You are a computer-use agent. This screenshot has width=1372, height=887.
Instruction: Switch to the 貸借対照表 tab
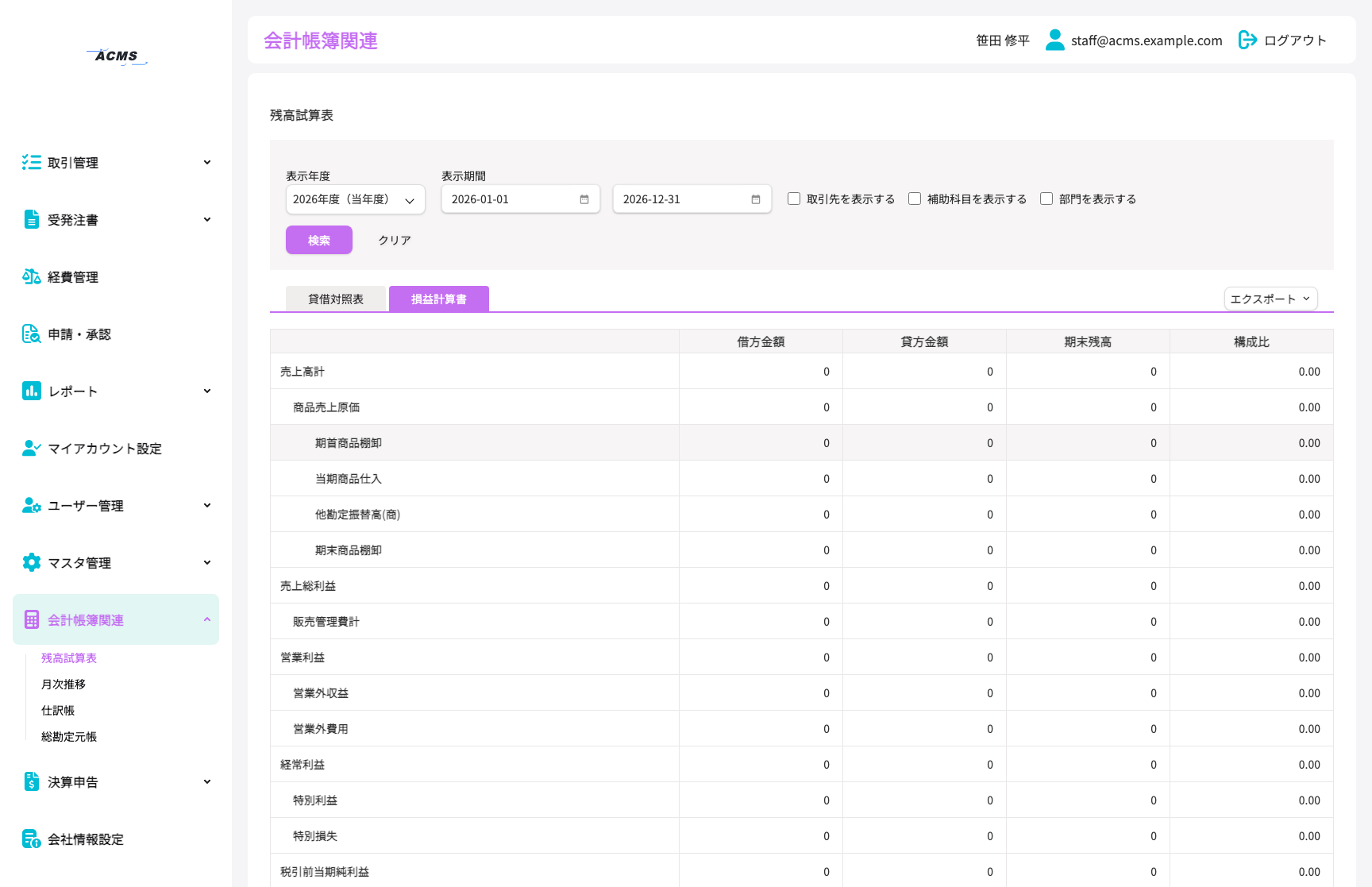pos(336,299)
